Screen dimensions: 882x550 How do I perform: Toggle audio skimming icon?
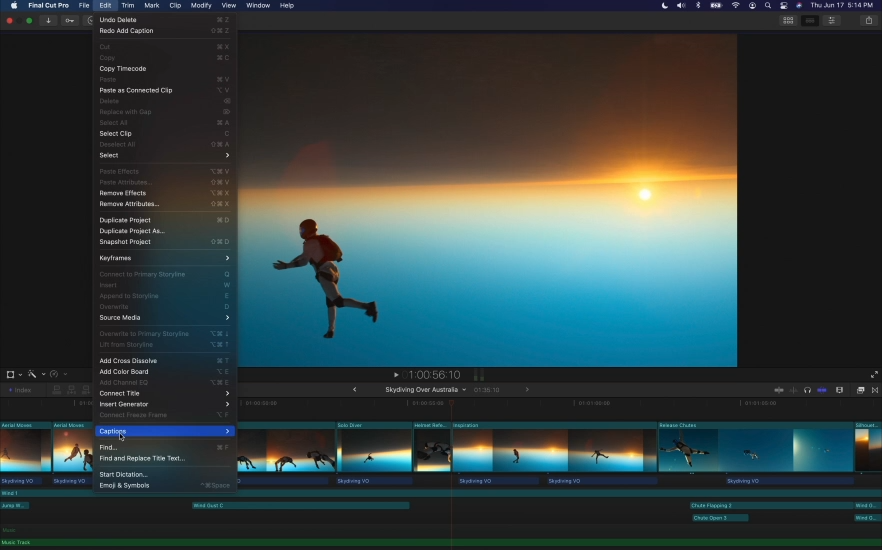pos(793,390)
